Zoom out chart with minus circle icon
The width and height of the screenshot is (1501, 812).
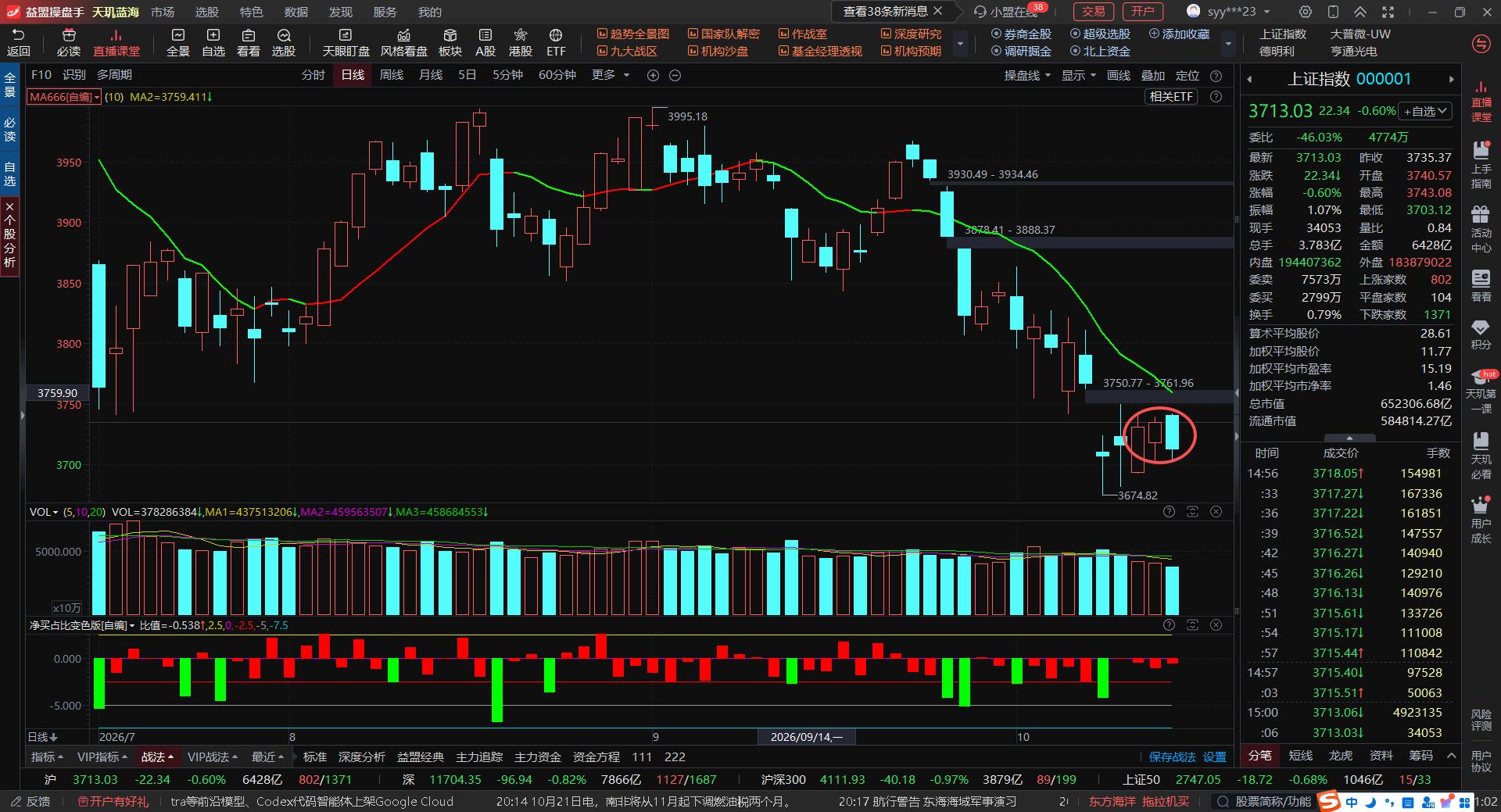pos(675,75)
